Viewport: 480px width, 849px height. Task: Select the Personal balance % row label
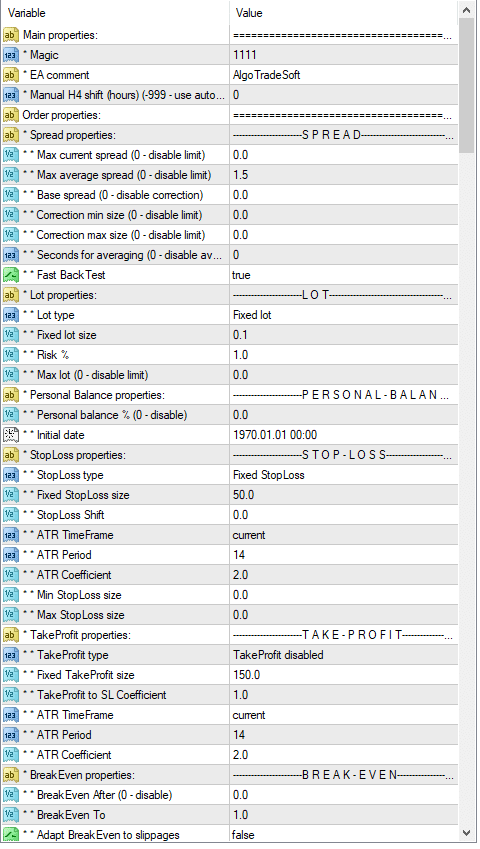pyautogui.click(x=105, y=415)
